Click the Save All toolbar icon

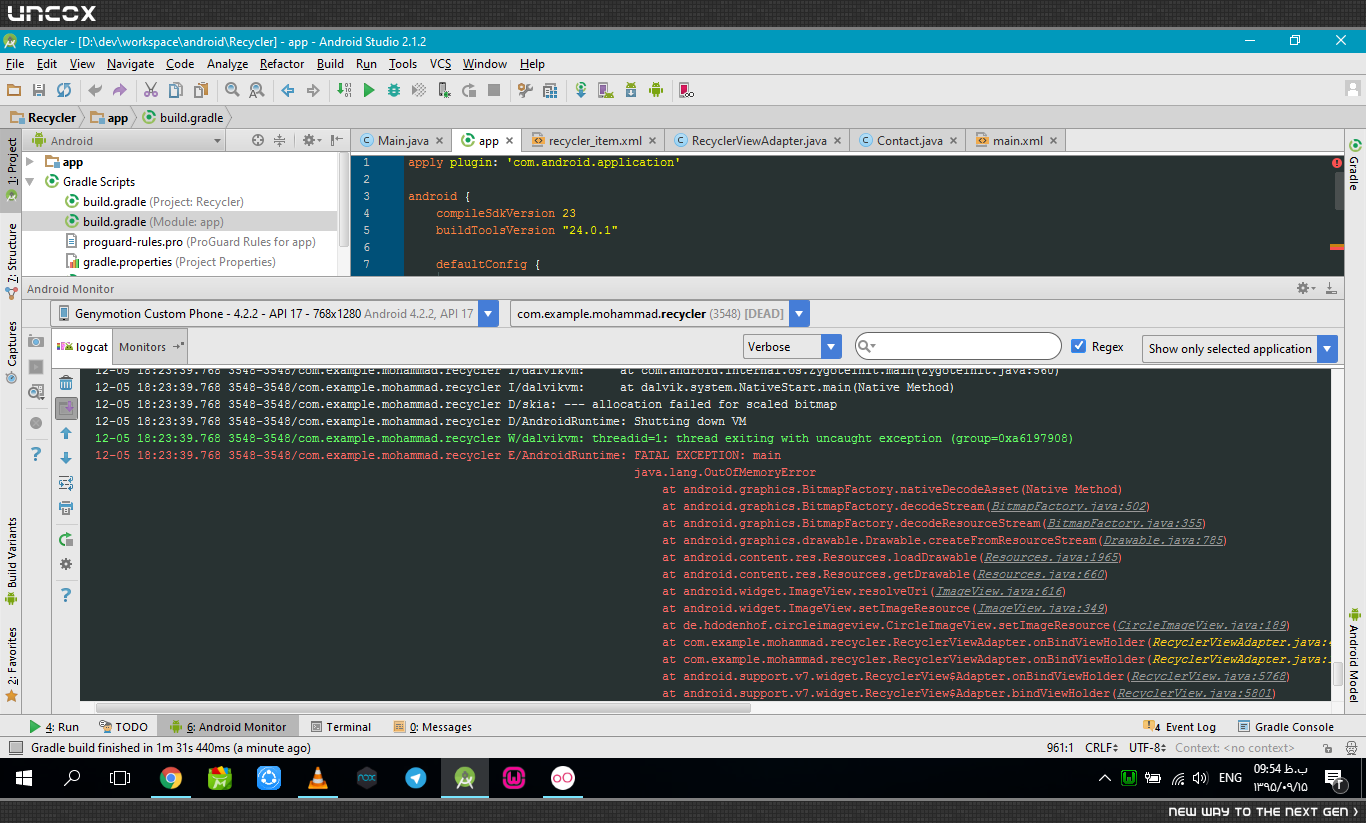point(39,90)
